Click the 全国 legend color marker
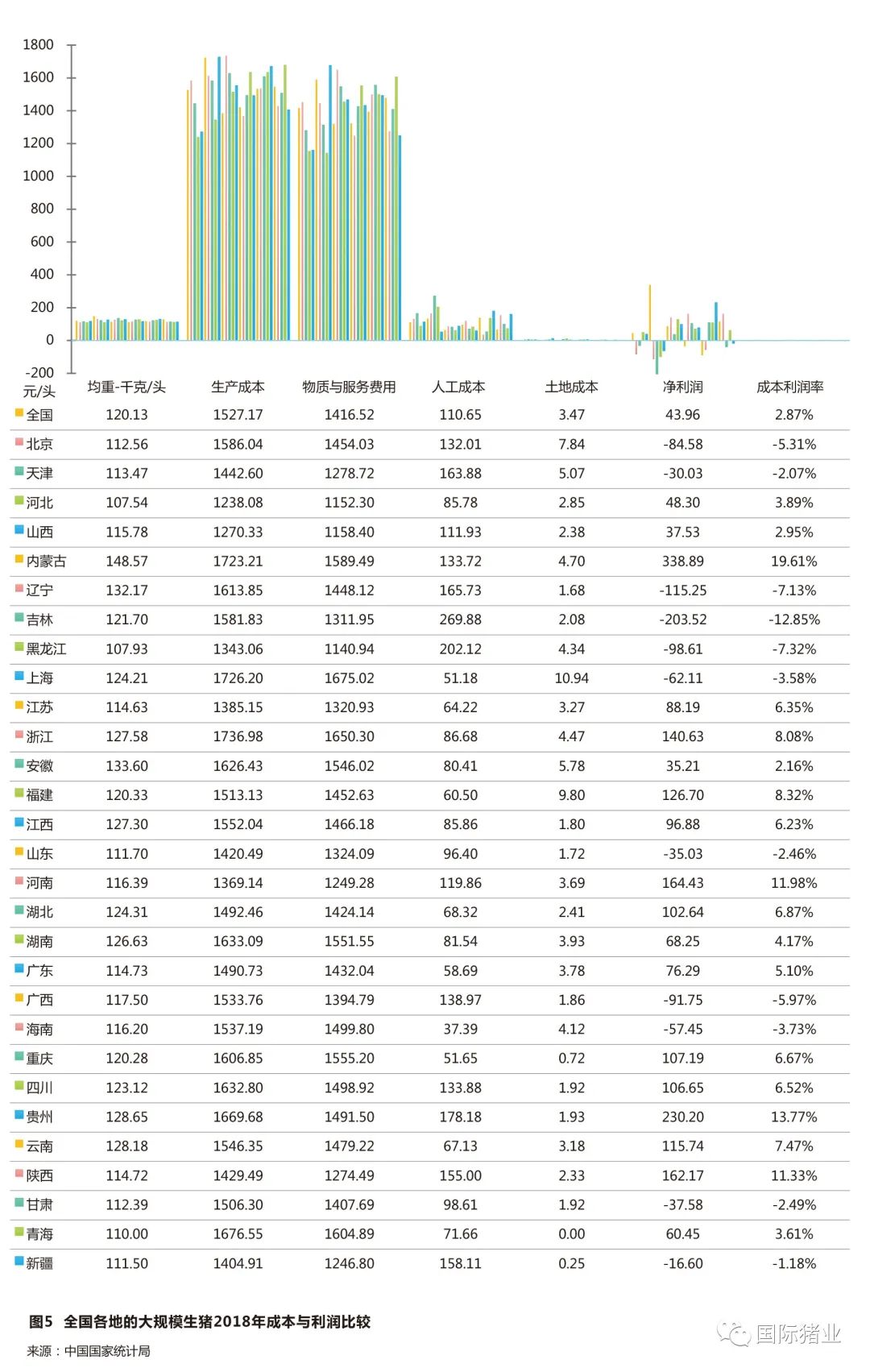 [x=19, y=413]
